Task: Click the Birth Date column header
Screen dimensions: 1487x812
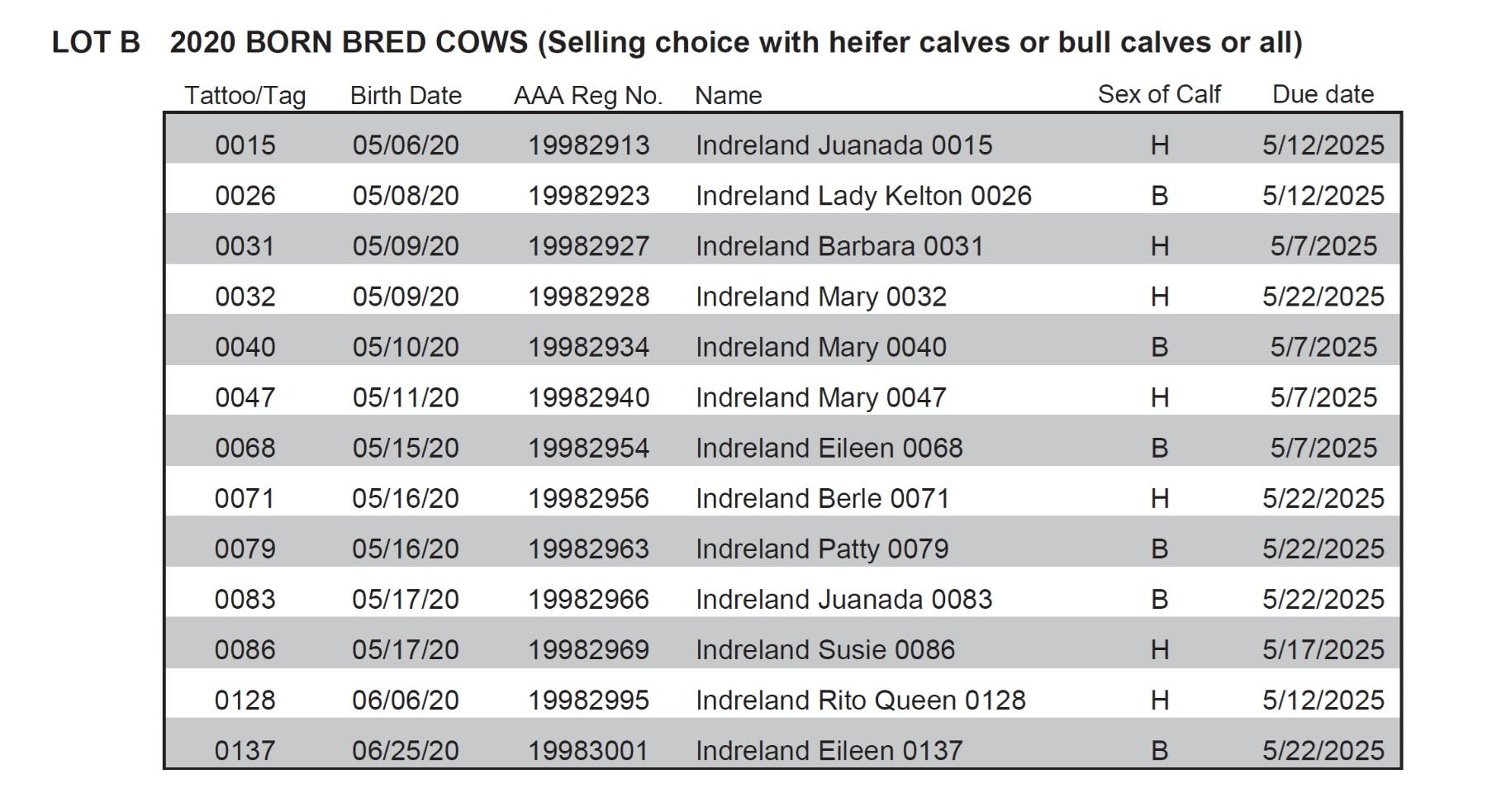Action: tap(406, 96)
